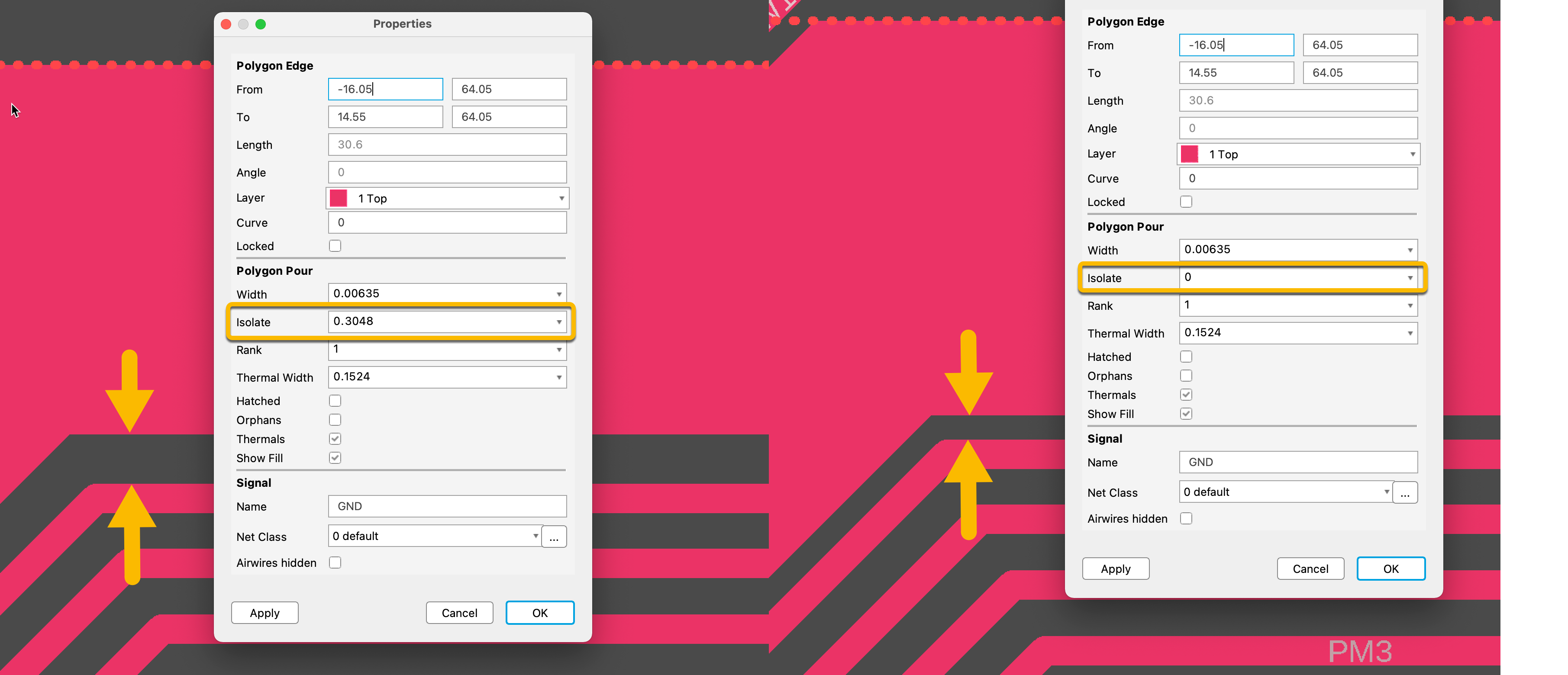Enable the Hatched option in left dialog
Viewport: 1568px width, 675px height.
335,401
